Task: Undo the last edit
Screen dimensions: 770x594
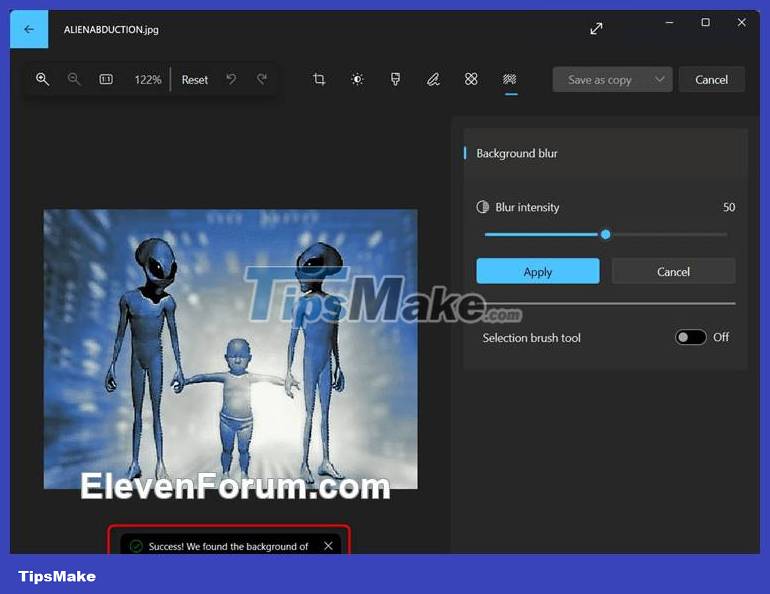Action: [231, 79]
